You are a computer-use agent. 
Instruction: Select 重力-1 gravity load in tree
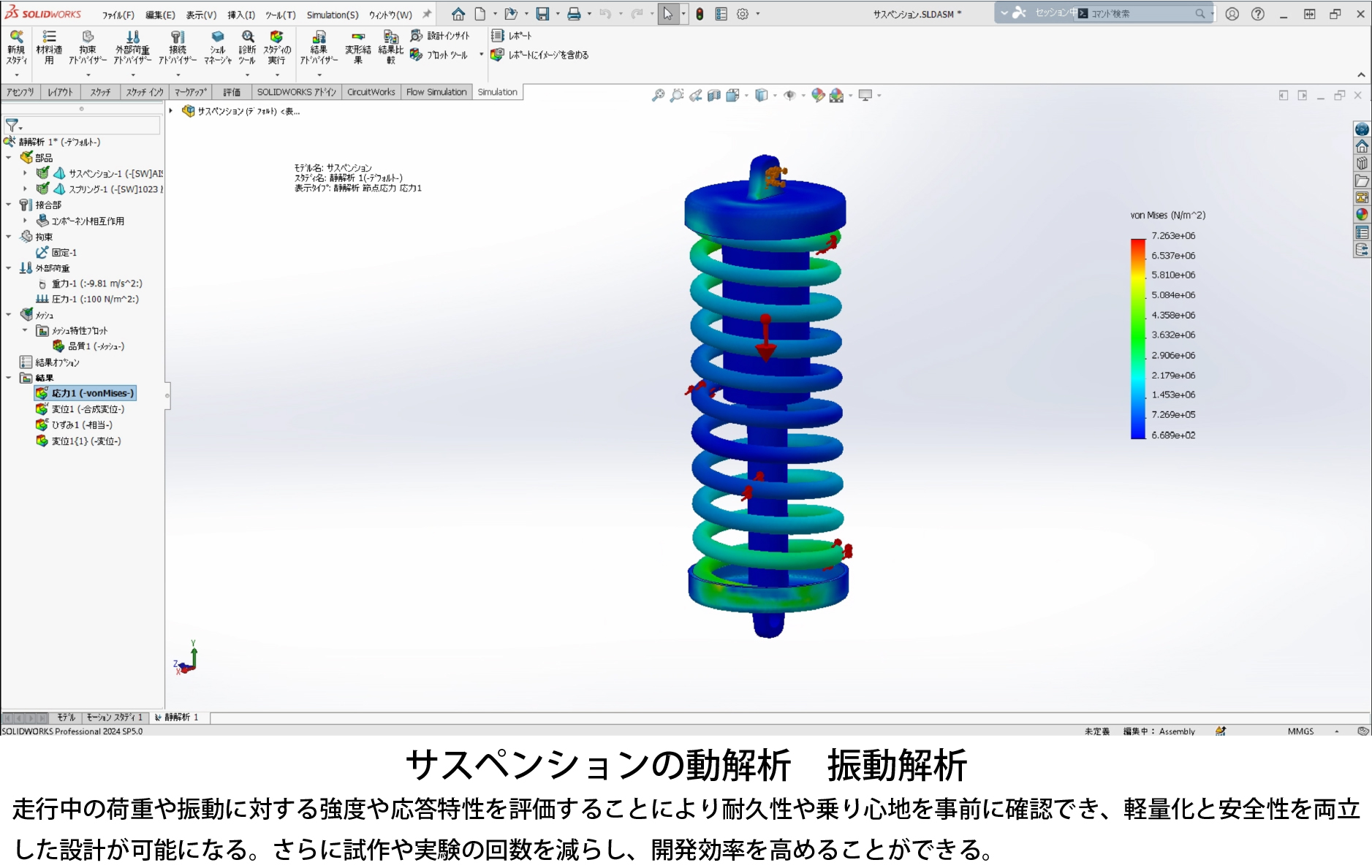[x=90, y=283]
